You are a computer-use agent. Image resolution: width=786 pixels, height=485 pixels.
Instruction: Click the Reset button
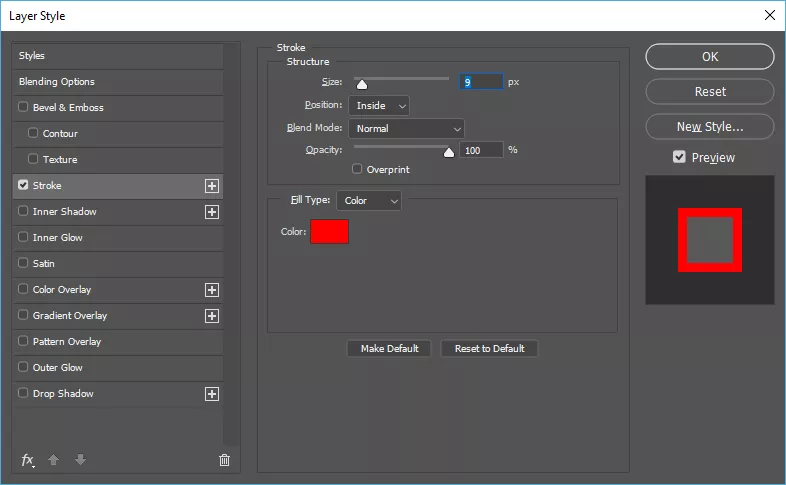(710, 92)
